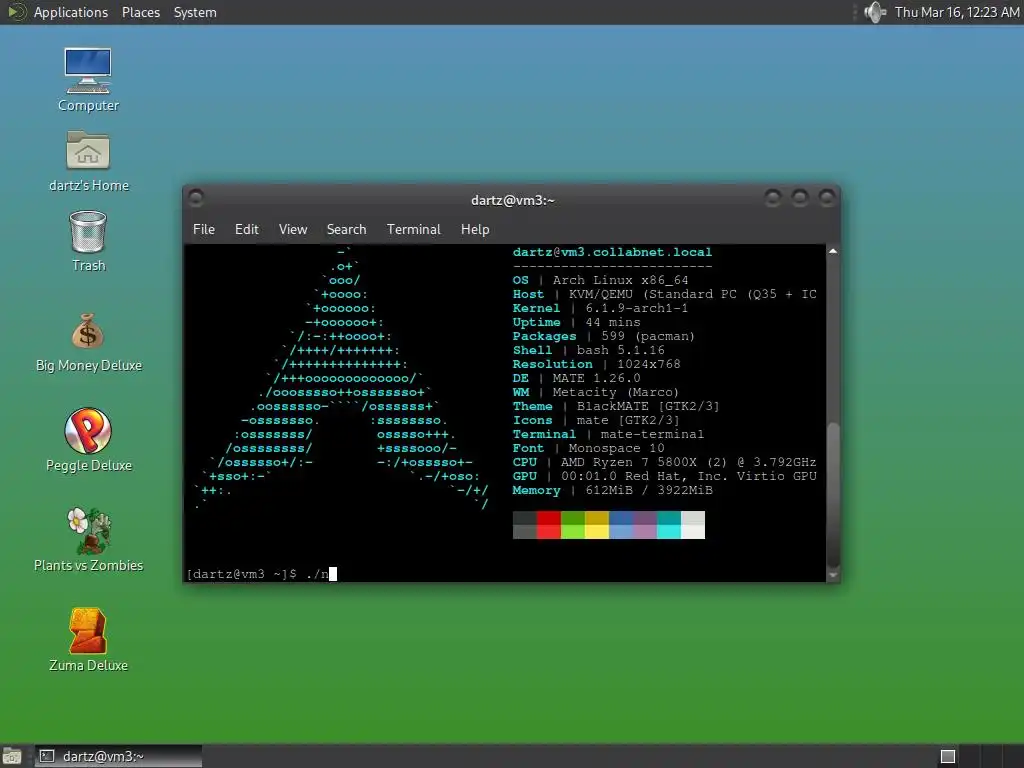This screenshot has width=1024, height=768.
Task: Click the Font 'Monospace 10' text
Action: 616,449
